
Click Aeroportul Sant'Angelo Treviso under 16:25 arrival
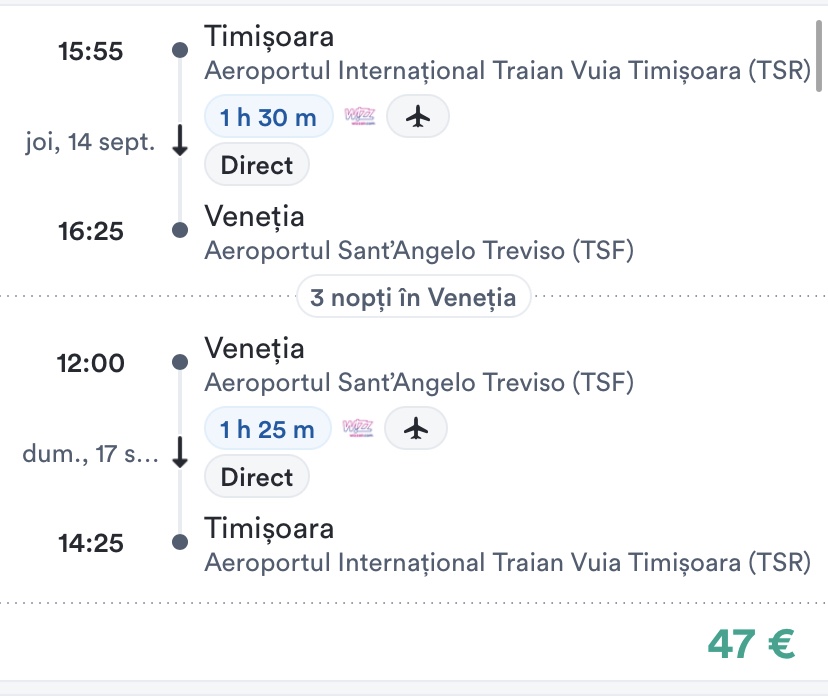click(x=419, y=250)
